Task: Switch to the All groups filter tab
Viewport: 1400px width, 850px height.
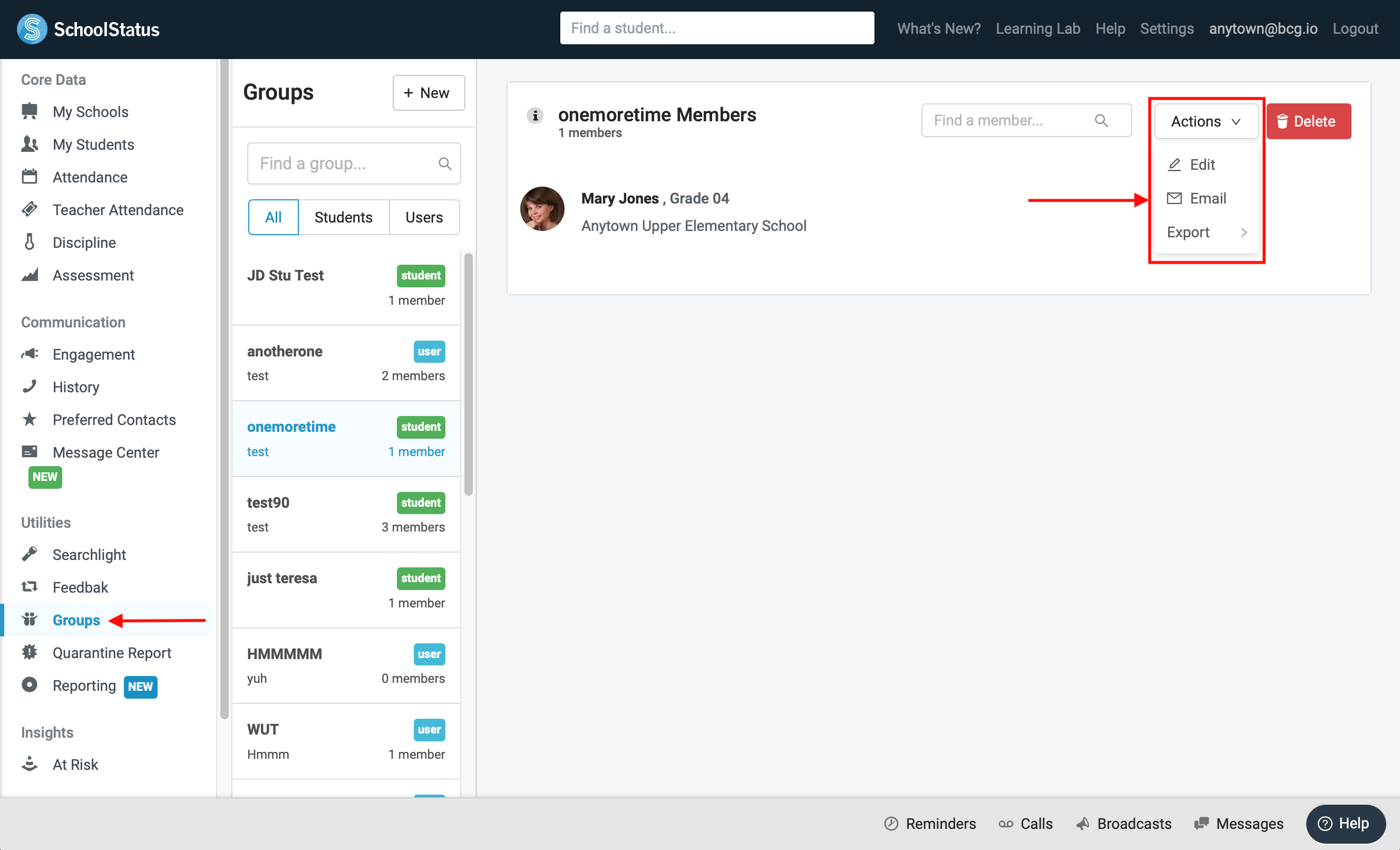Action: click(x=273, y=217)
